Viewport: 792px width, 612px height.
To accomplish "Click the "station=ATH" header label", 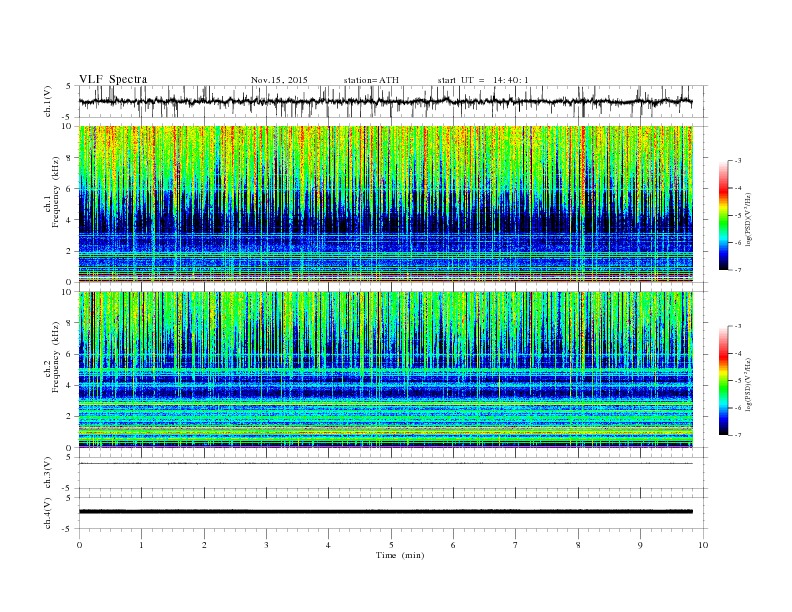I will click(x=371, y=80).
